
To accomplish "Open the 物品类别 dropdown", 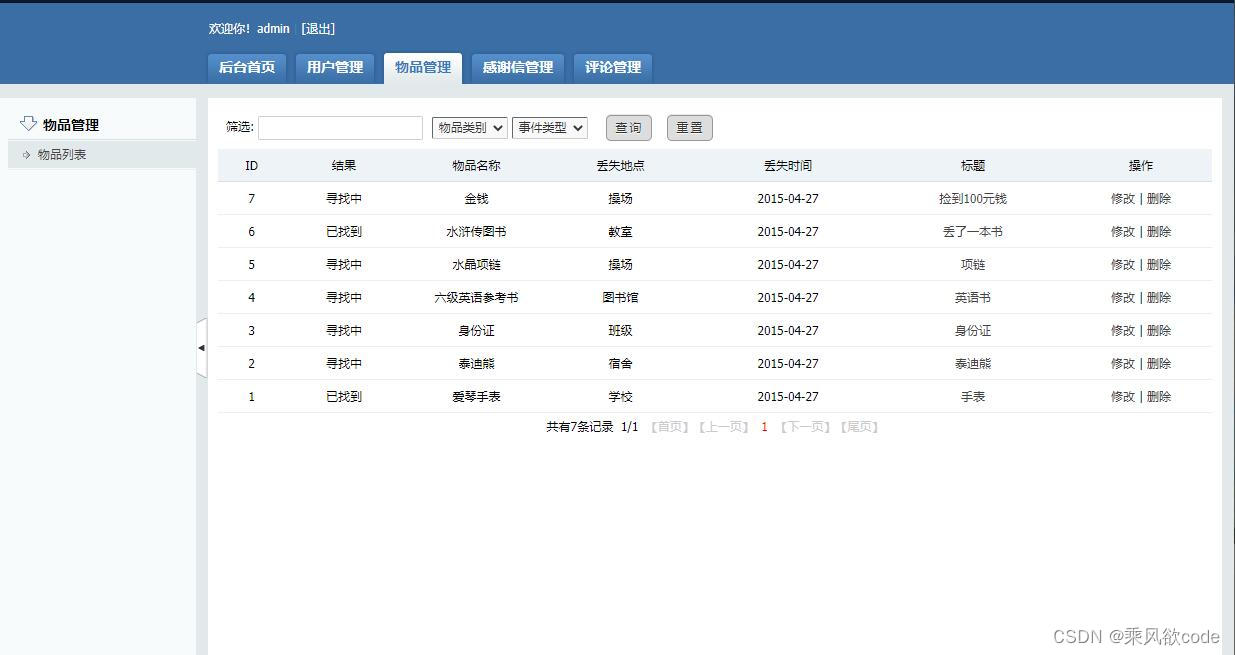I will (x=468, y=127).
